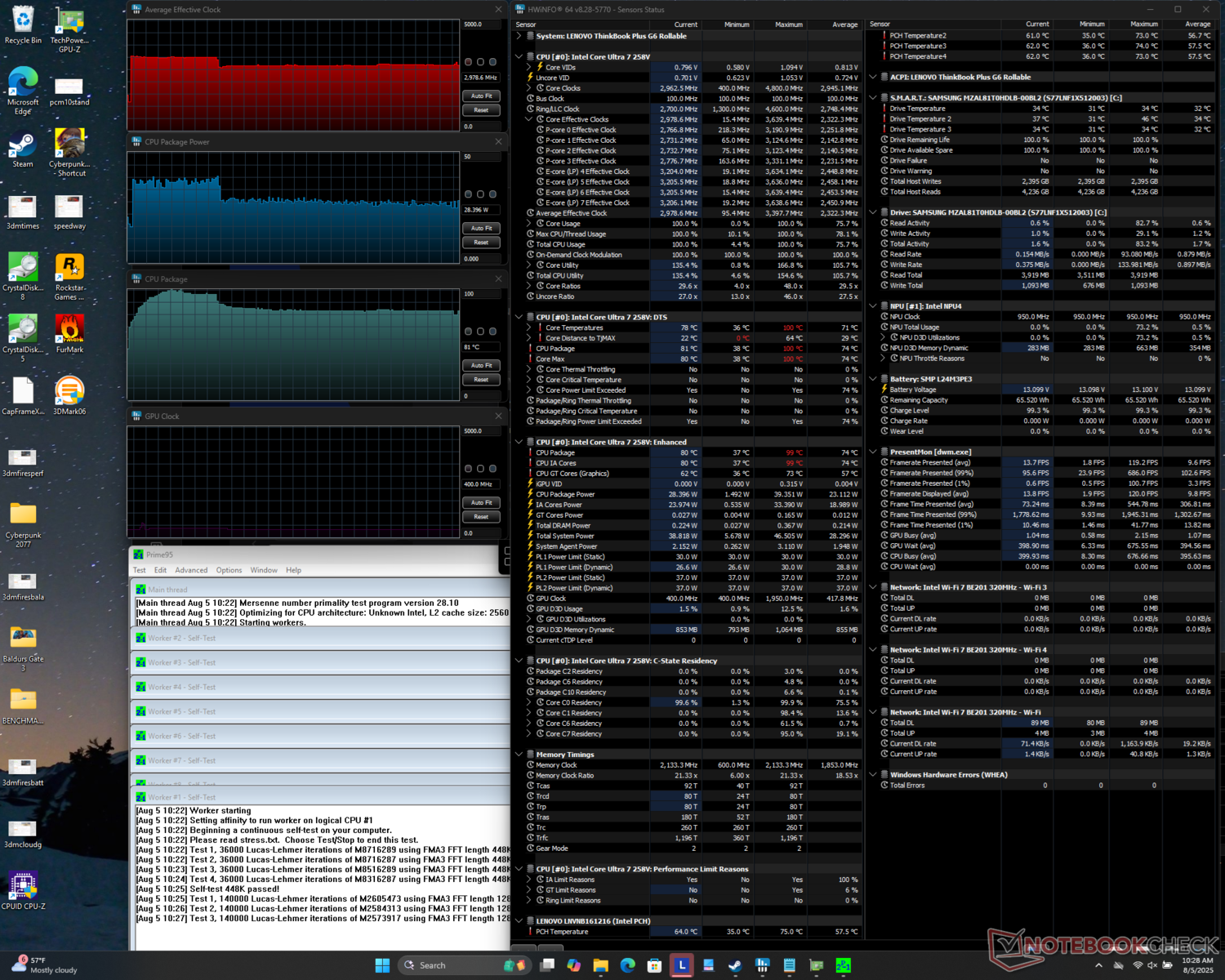Open the Prime95 Edit menu
Screen dimensions: 1225x980
[x=160, y=570]
